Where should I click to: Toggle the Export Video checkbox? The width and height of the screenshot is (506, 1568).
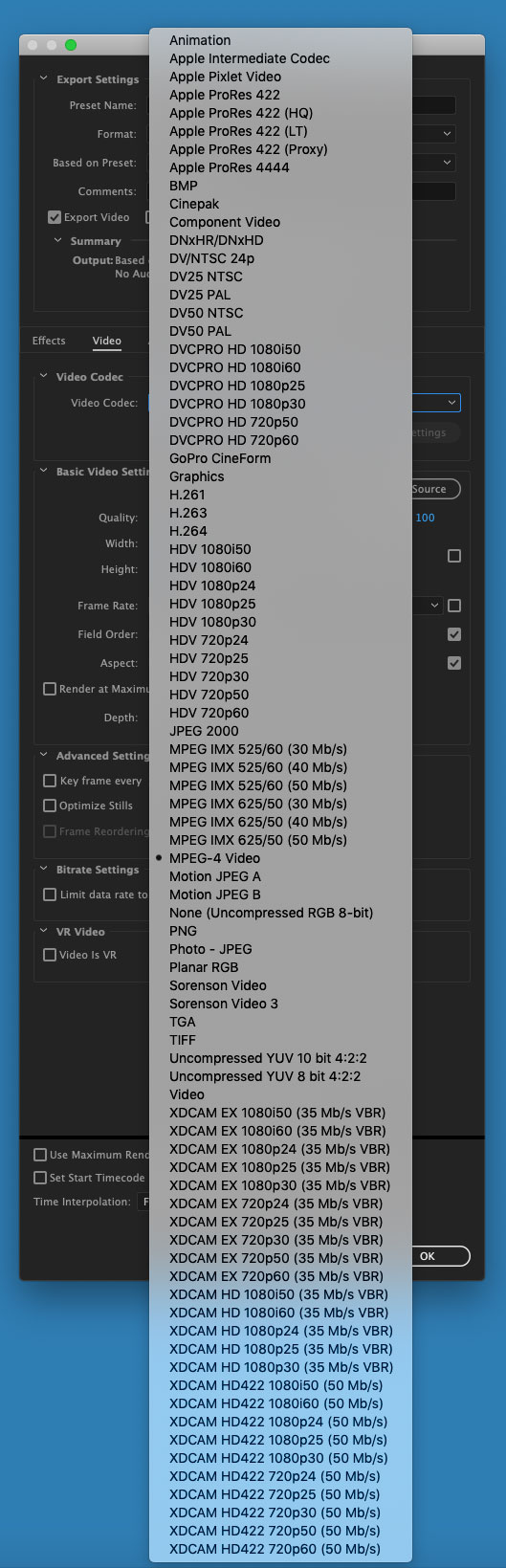point(55,217)
